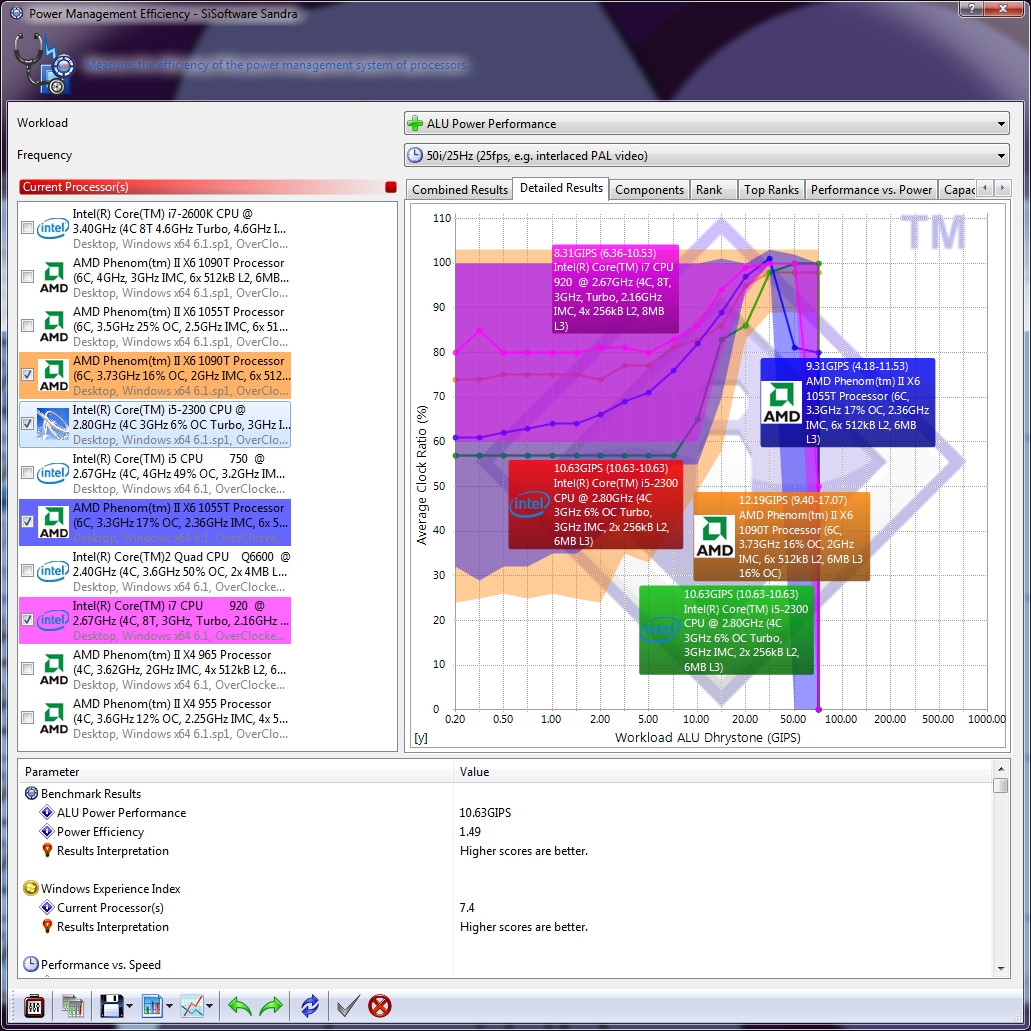Viewport: 1031px width, 1031px height.
Task: Enable the Intel Core i7-2600K checkbox
Action: click(28, 228)
